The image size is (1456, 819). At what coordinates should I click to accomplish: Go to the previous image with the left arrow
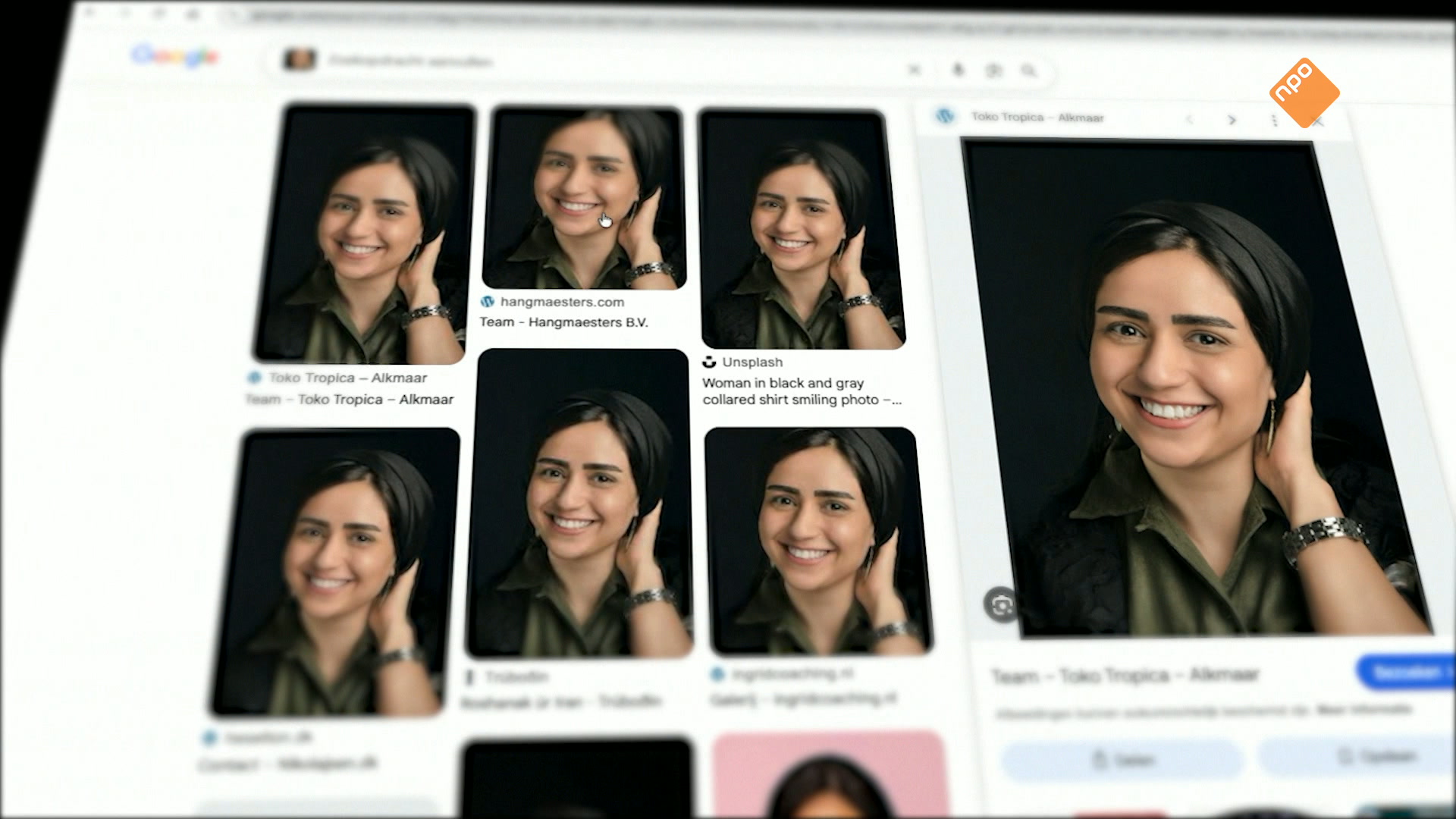tap(1189, 119)
